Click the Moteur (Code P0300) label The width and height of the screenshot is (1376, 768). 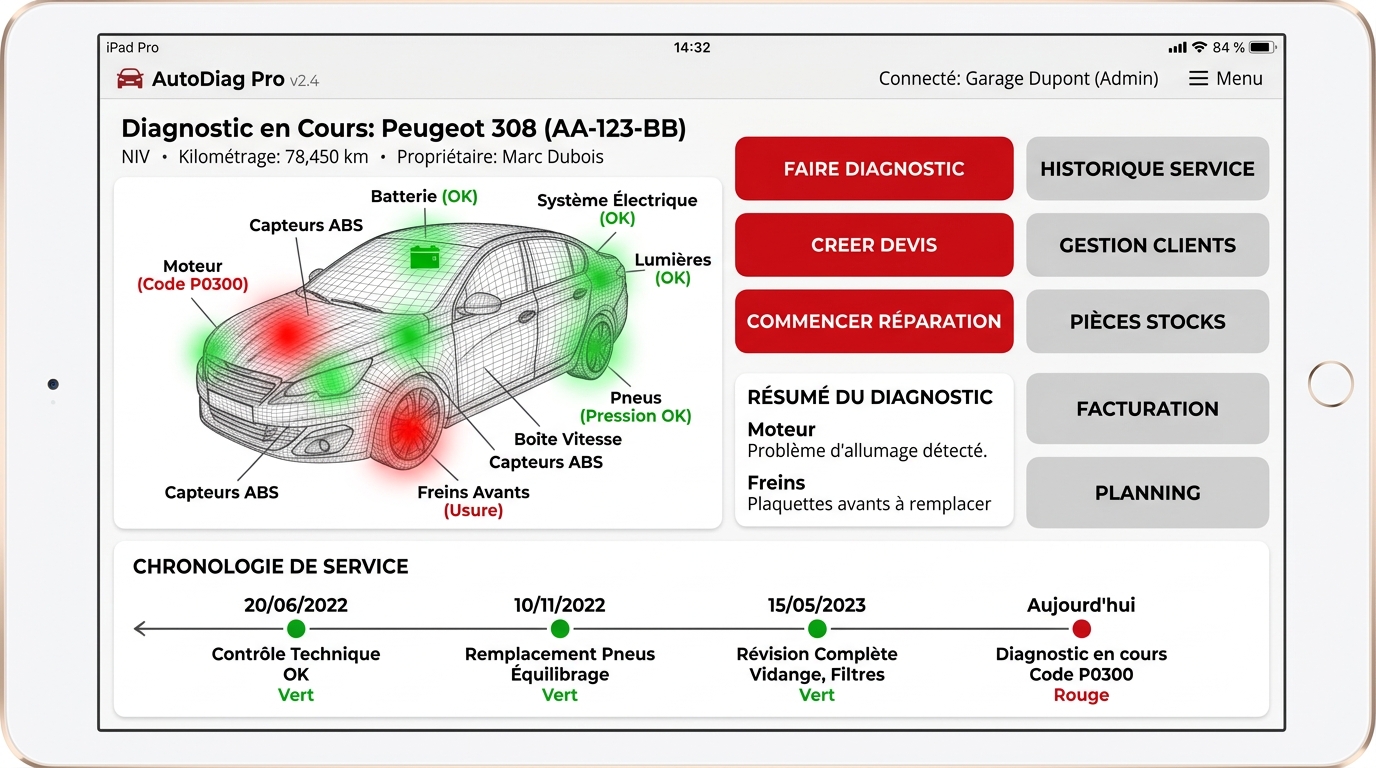point(192,275)
